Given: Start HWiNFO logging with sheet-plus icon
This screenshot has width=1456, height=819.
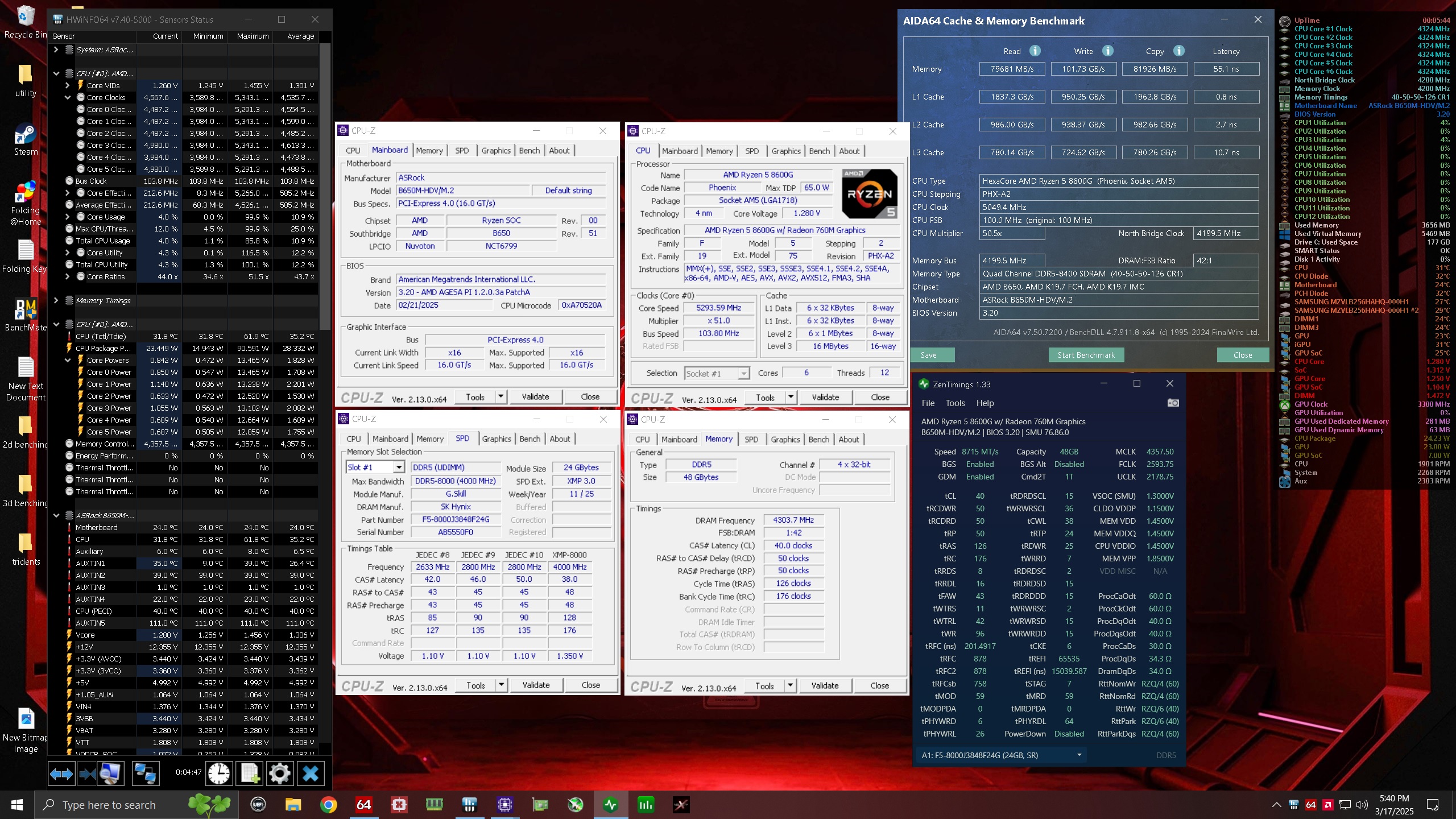Looking at the screenshot, I should coord(250,773).
